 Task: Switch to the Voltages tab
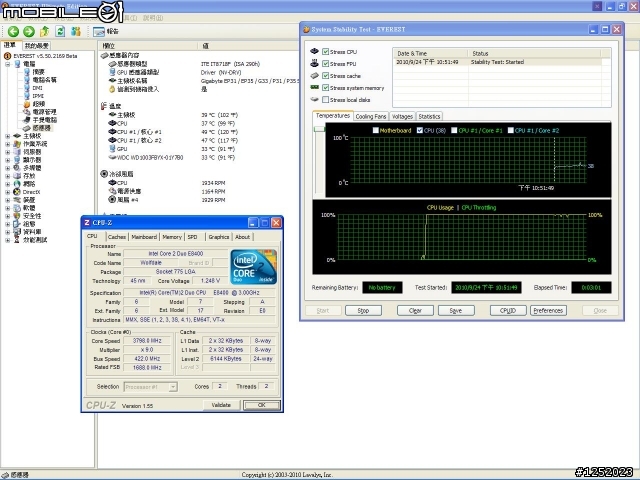tap(402, 116)
